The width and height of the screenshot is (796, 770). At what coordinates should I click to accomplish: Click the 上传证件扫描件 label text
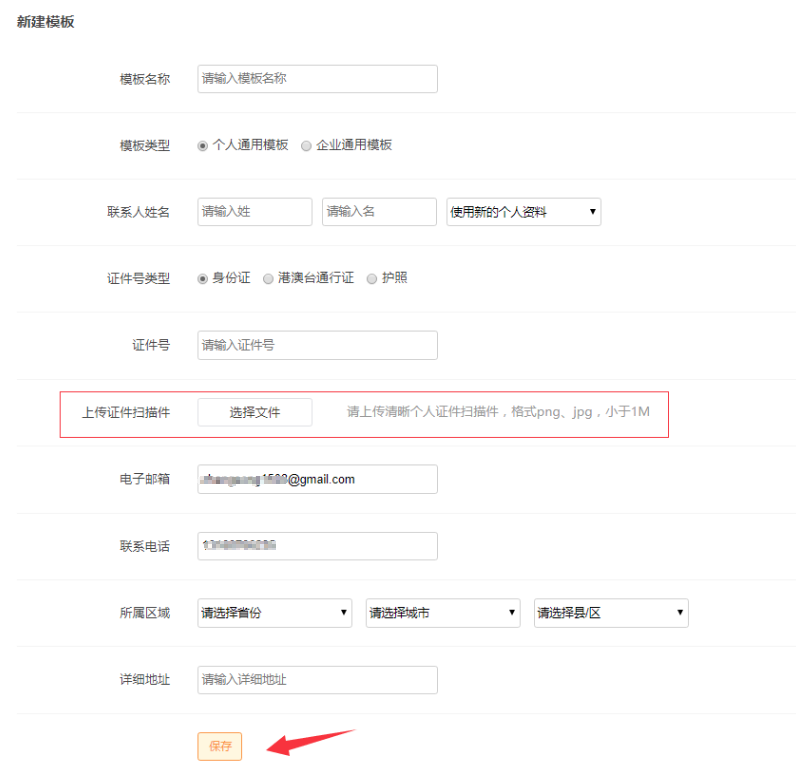[126, 412]
